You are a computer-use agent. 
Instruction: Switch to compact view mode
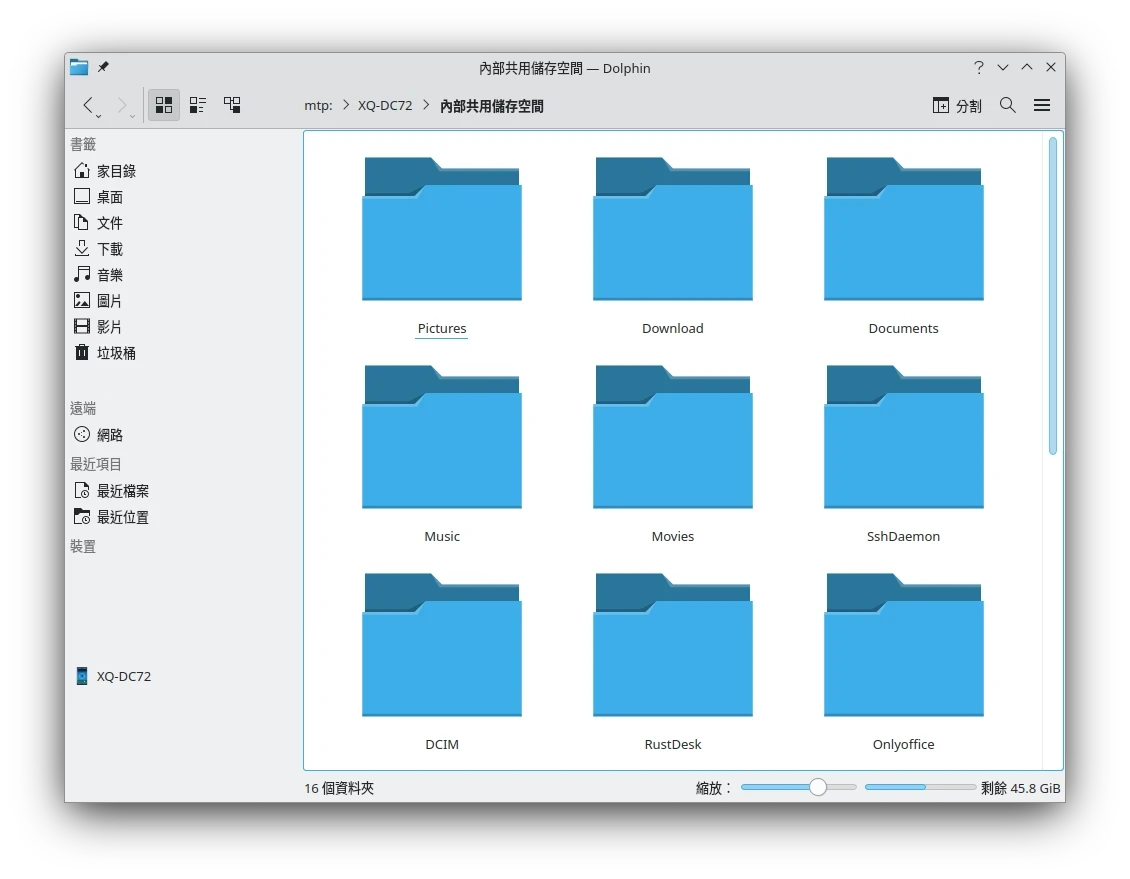click(198, 105)
